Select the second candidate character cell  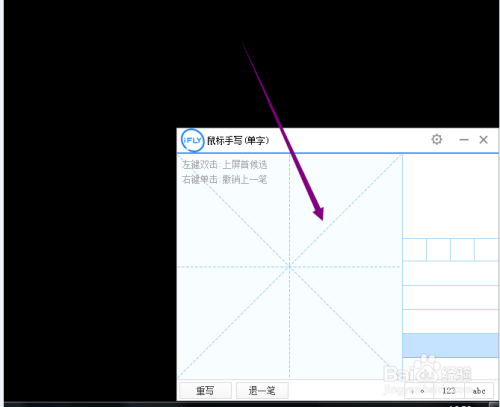(439, 250)
